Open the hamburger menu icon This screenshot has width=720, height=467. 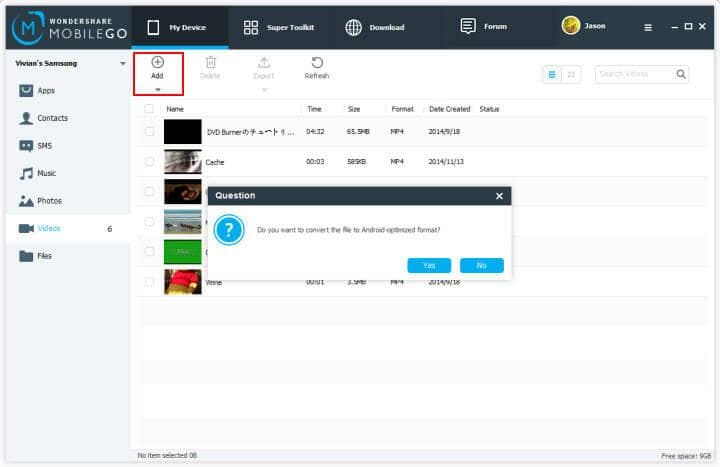coord(648,28)
